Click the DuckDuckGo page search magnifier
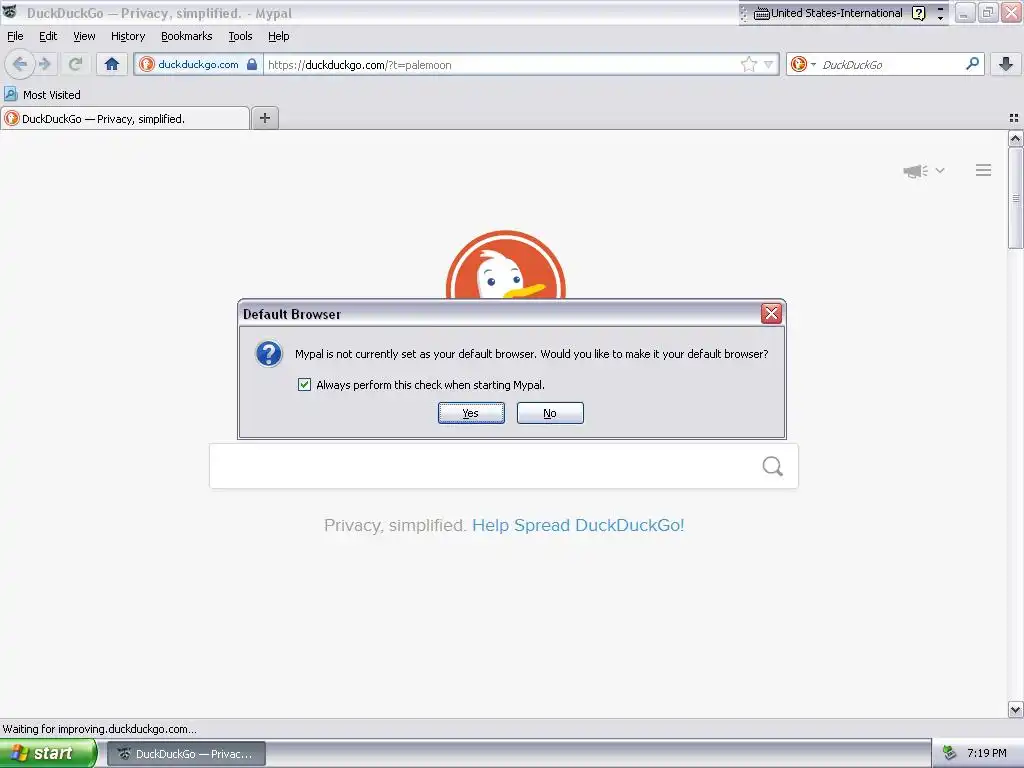 tap(773, 466)
